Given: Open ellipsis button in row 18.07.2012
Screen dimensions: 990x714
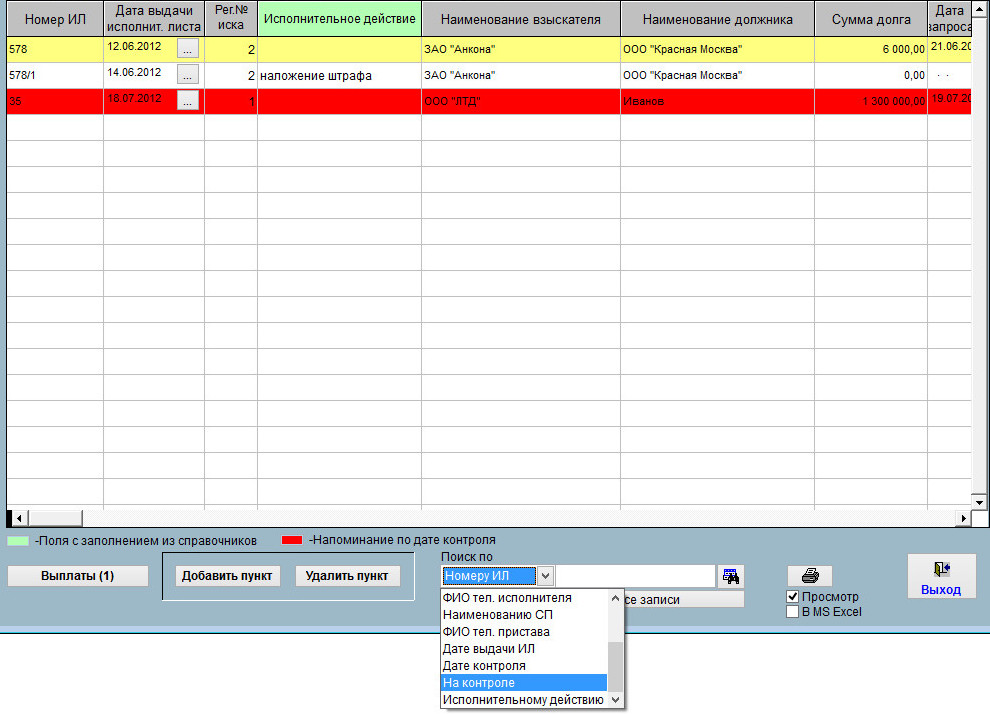Looking at the screenshot, I should pyautogui.click(x=188, y=100).
